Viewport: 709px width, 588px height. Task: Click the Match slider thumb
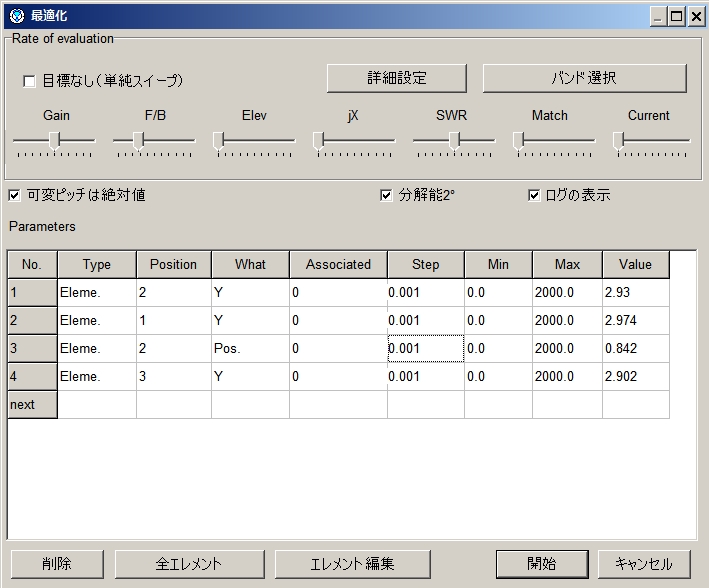pos(518,141)
